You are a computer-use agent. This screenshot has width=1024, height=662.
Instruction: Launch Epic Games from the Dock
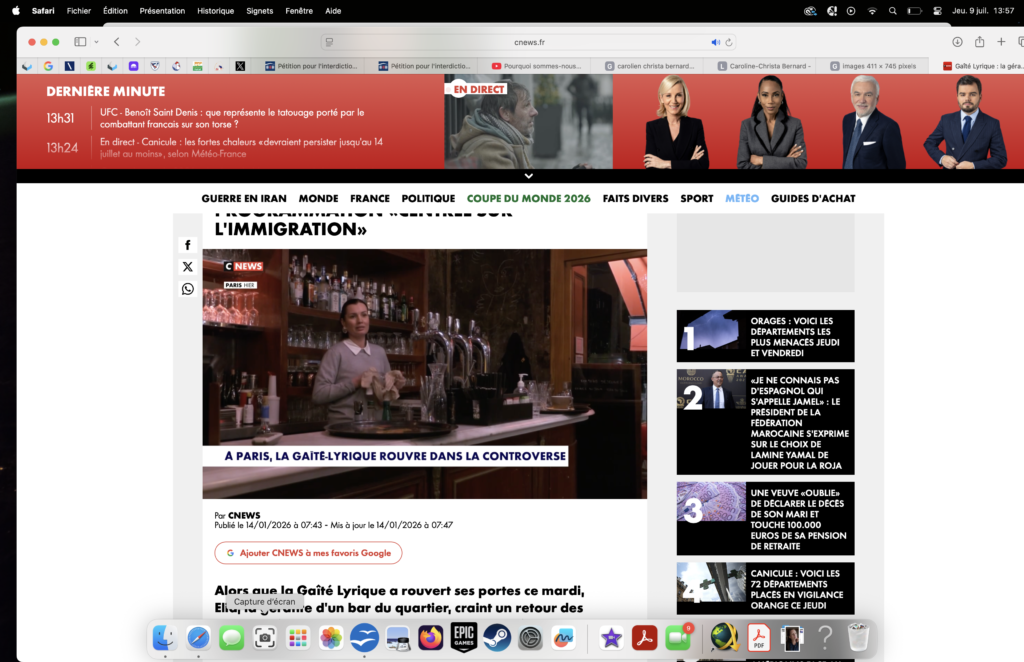(464, 637)
